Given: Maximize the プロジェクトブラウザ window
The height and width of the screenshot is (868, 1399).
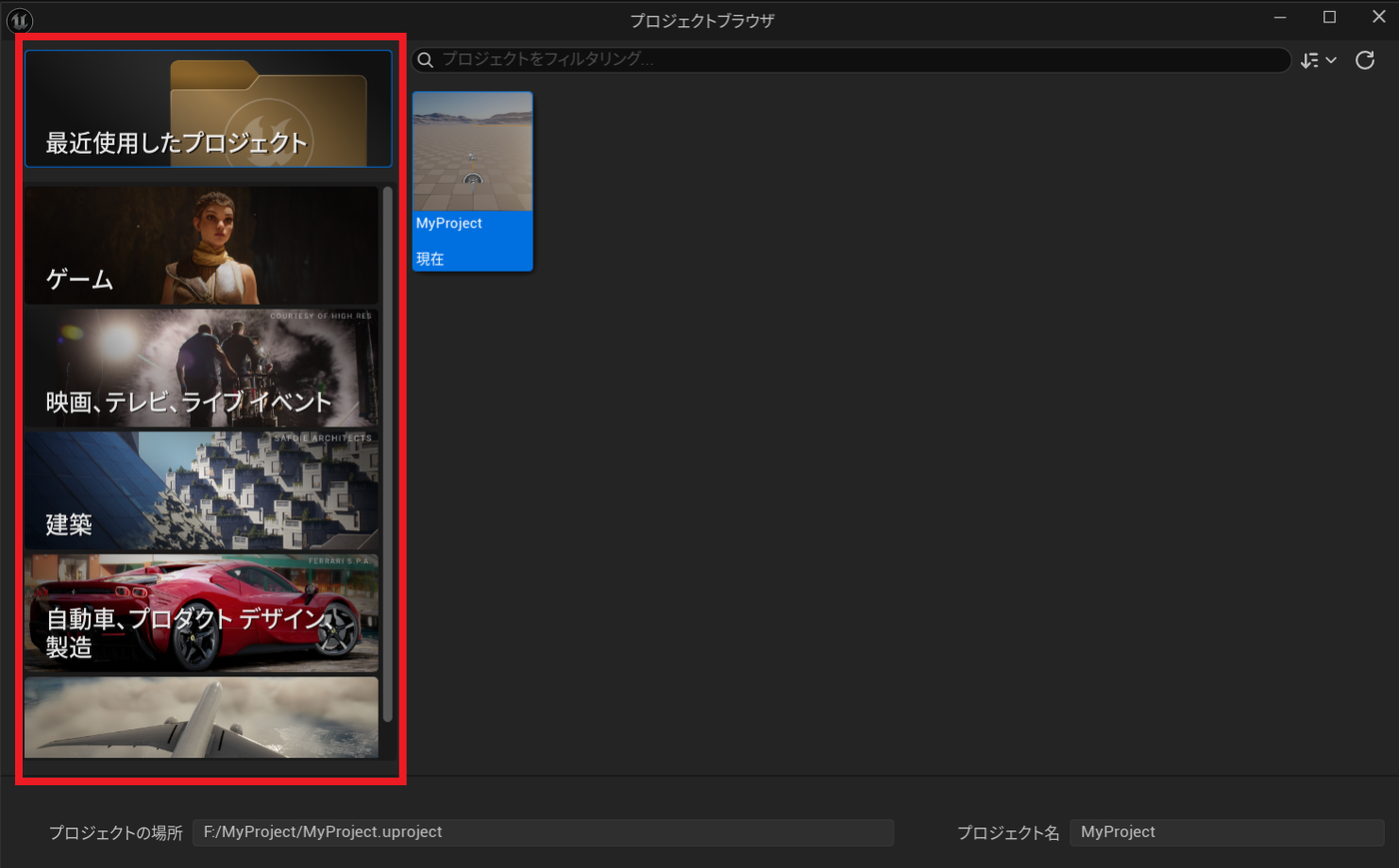Looking at the screenshot, I should click(x=1330, y=18).
